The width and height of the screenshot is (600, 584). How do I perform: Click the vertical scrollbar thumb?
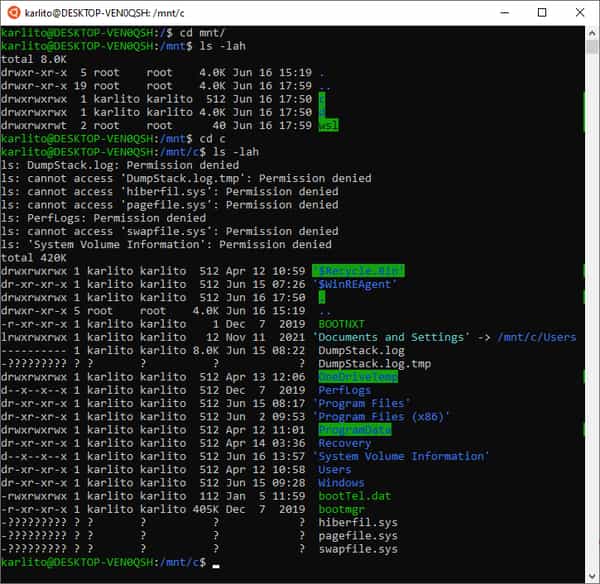pos(592,46)
